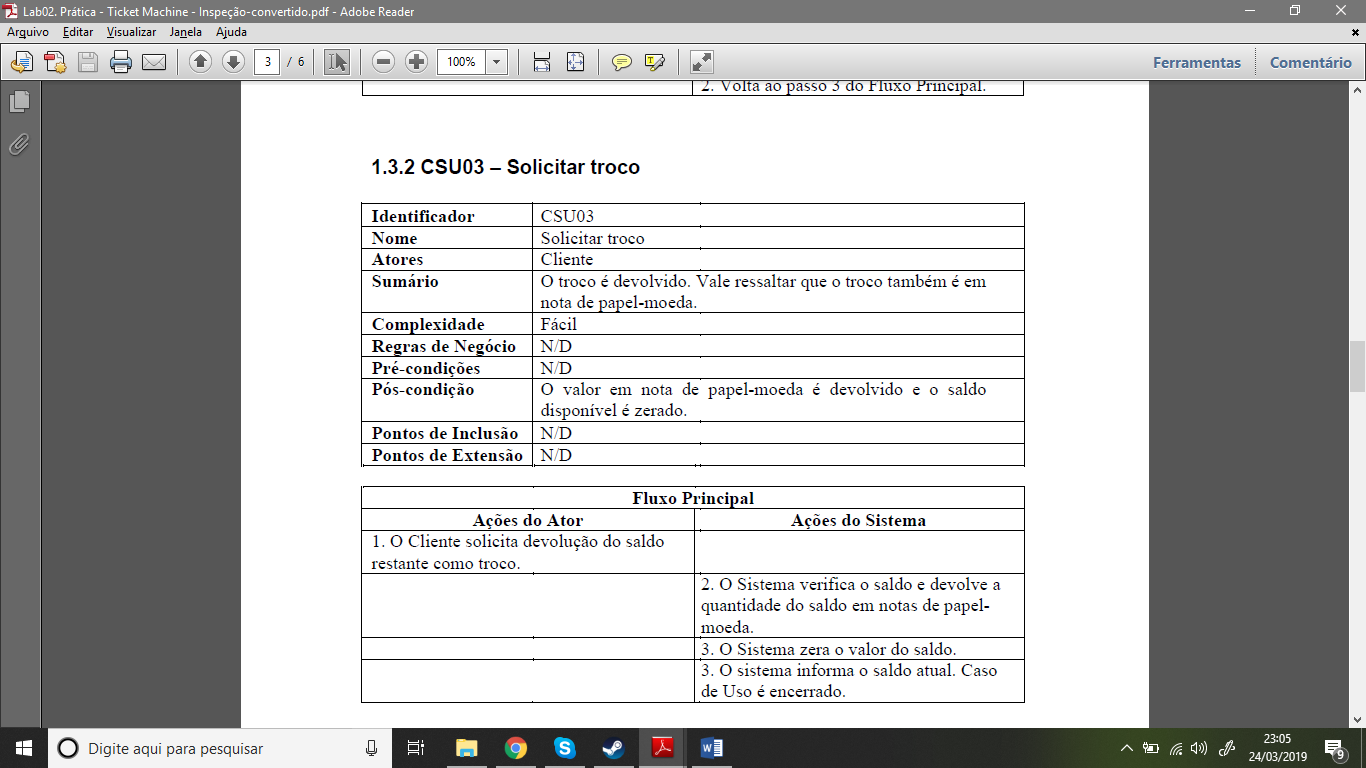Switch to read mode with expand icon
This screenshot has width=1366, height=768.
702,62
